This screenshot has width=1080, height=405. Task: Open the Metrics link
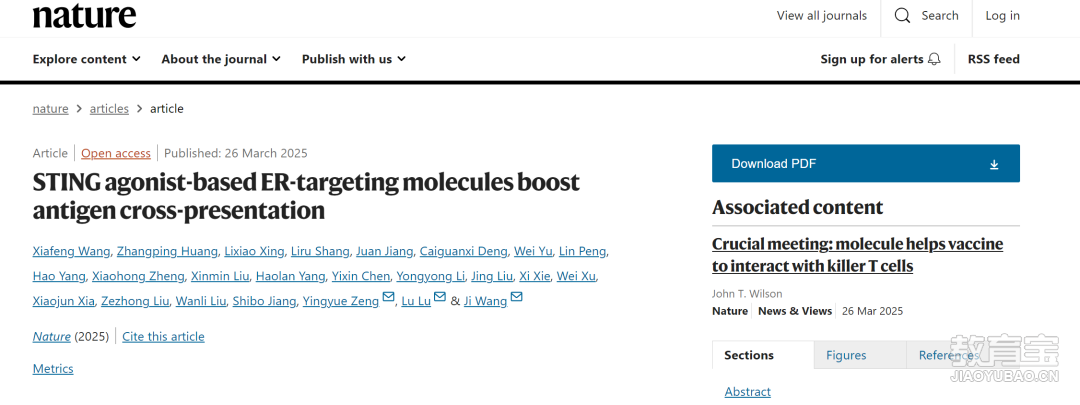53,369
